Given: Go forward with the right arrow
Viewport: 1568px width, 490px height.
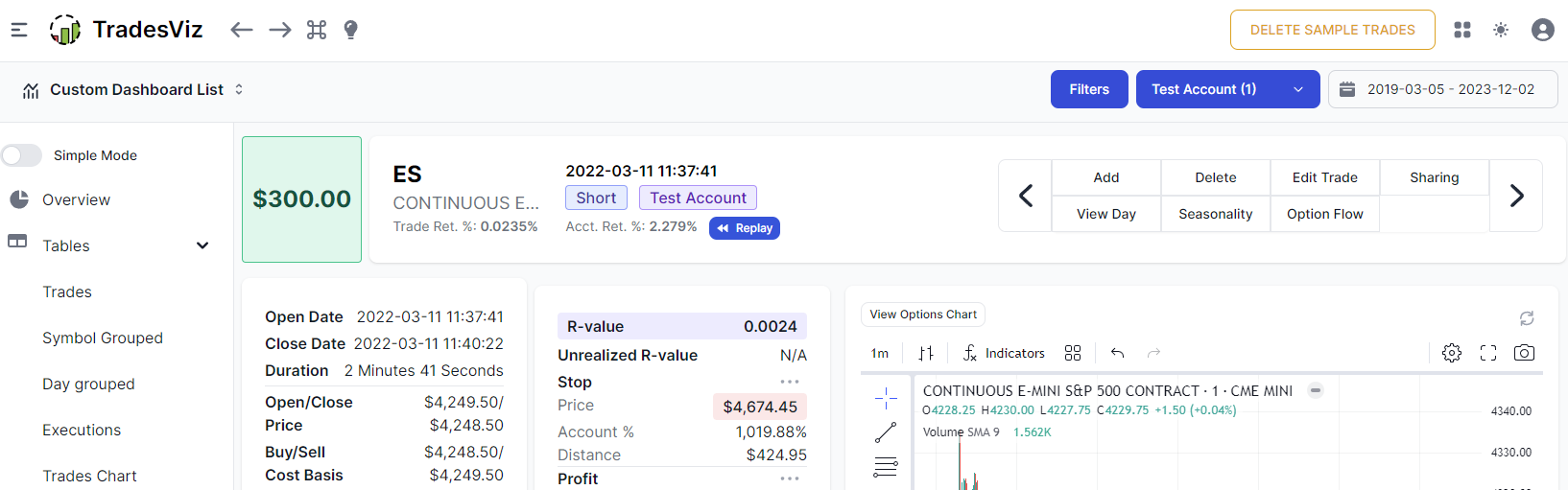Looking at the screenshot, I should (x=280, y=30).
